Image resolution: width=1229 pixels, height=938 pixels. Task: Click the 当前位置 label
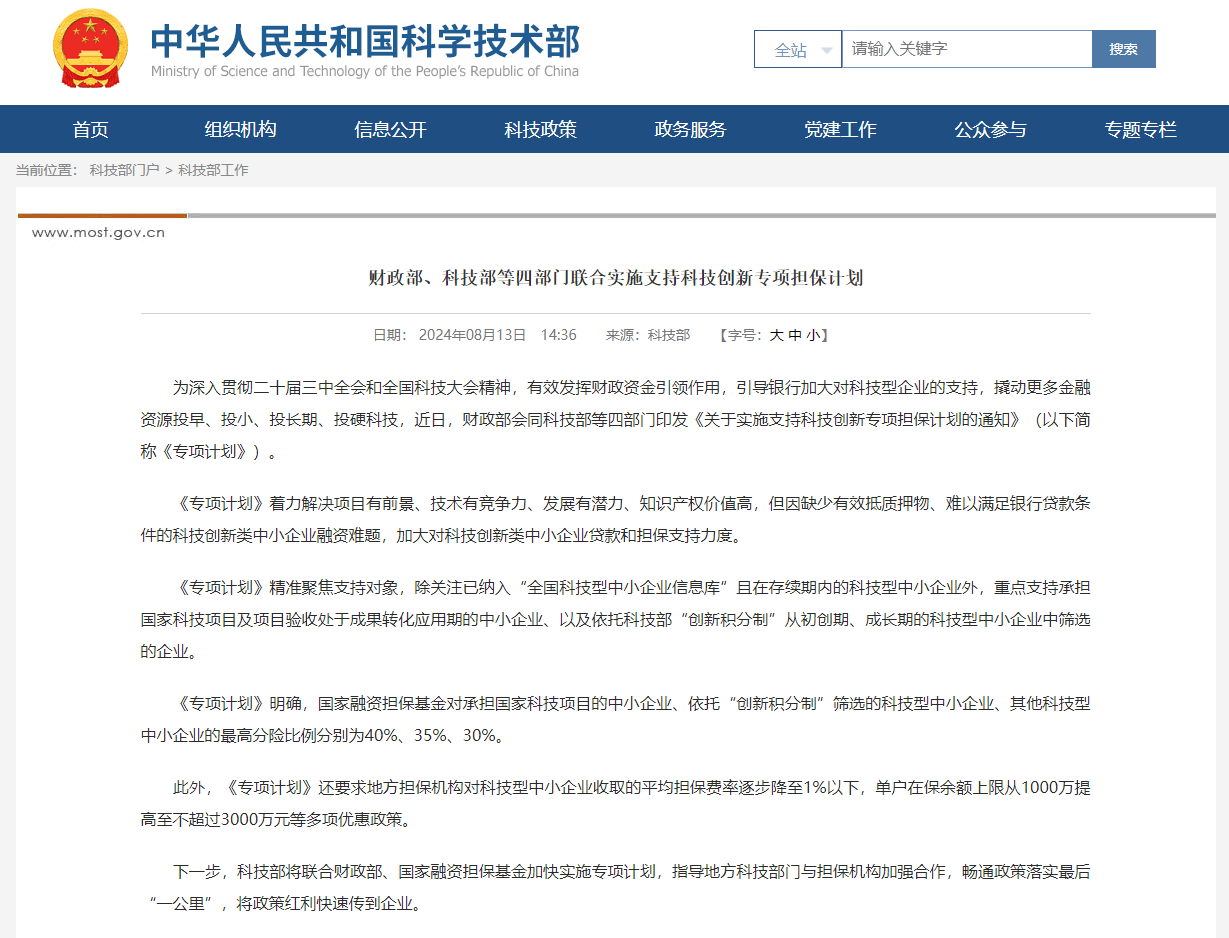click(46, 170)
